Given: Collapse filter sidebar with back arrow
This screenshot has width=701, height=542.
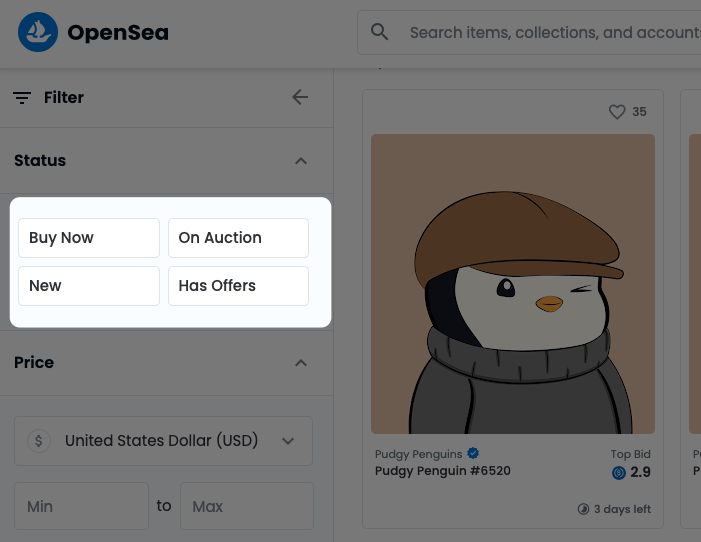Looking at the screenshot, I should coord(300,97).
